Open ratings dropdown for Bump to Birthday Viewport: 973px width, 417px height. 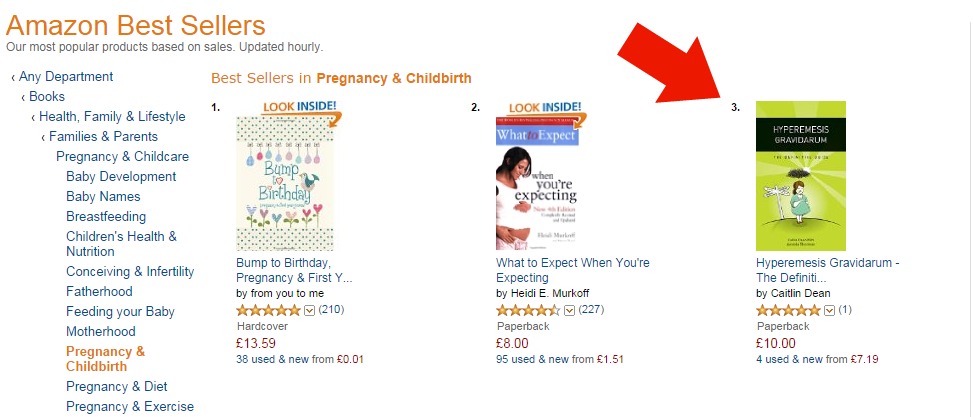(310, 310)
